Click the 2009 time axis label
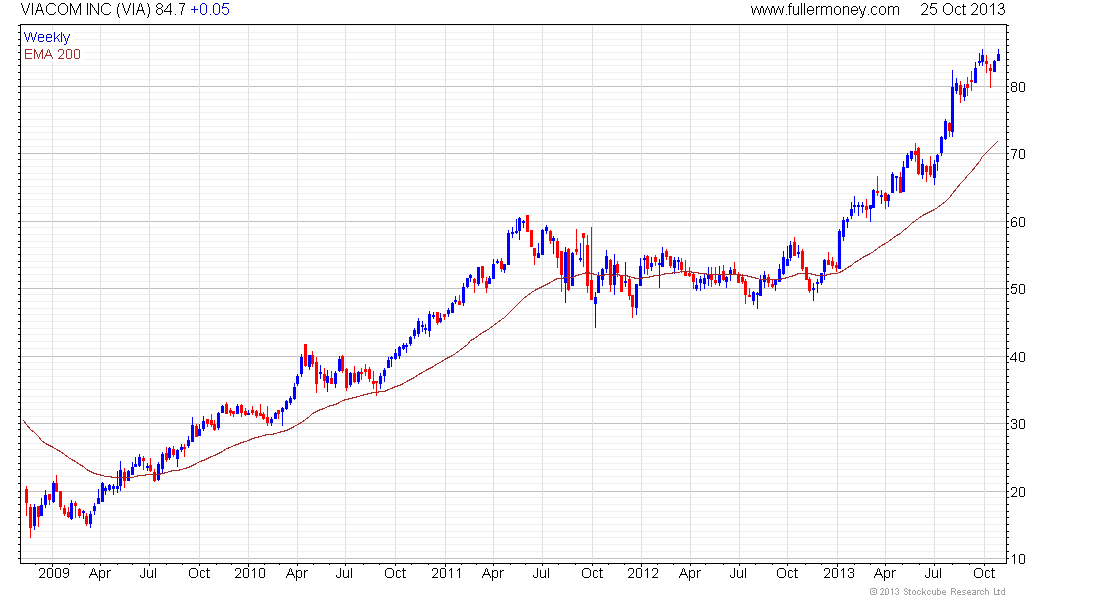Screen dimensions: 1100x600 point(54,573)
